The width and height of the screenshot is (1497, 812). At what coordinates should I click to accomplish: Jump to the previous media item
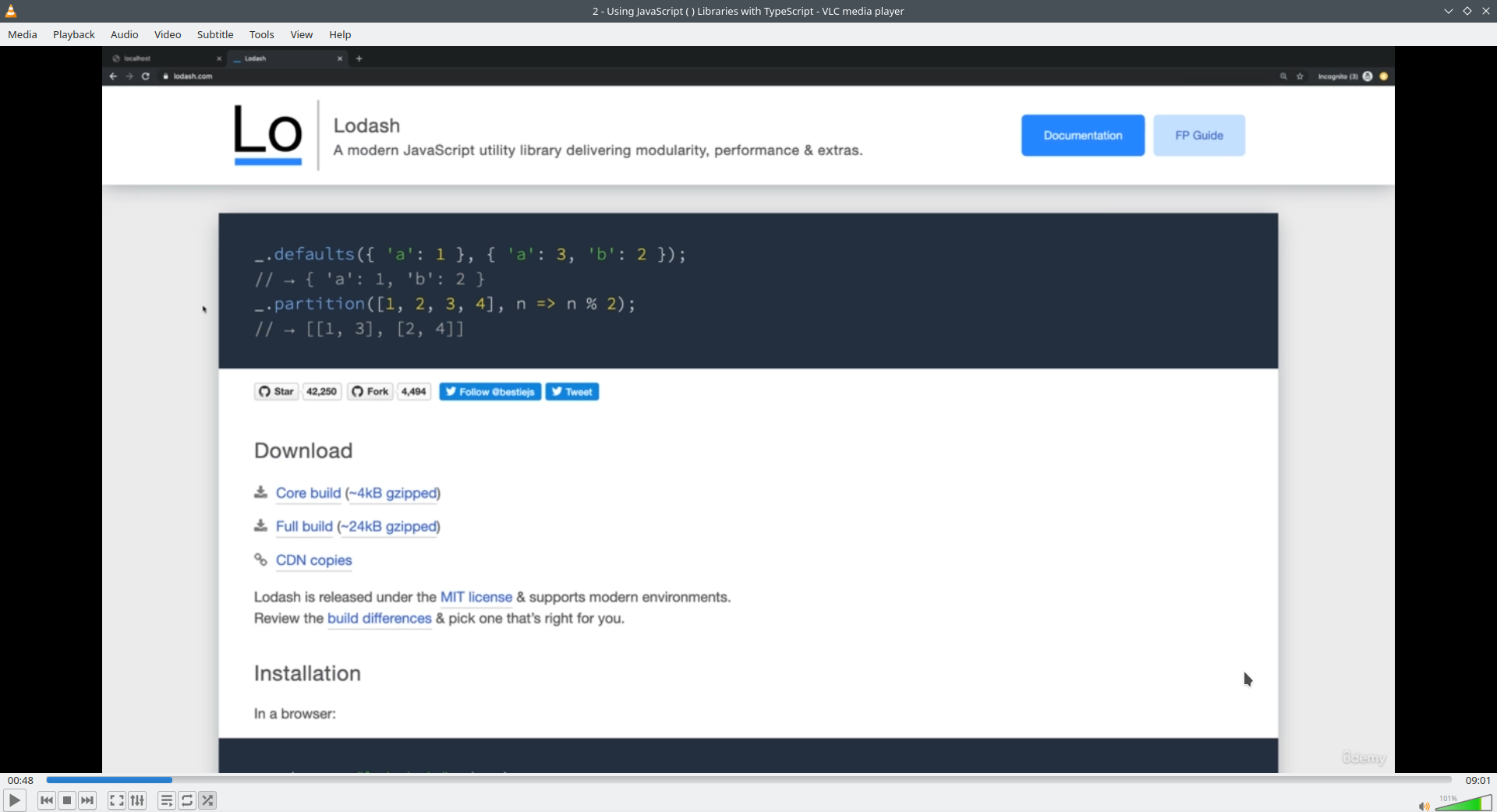pyautogui.click(x=47, y=800)
